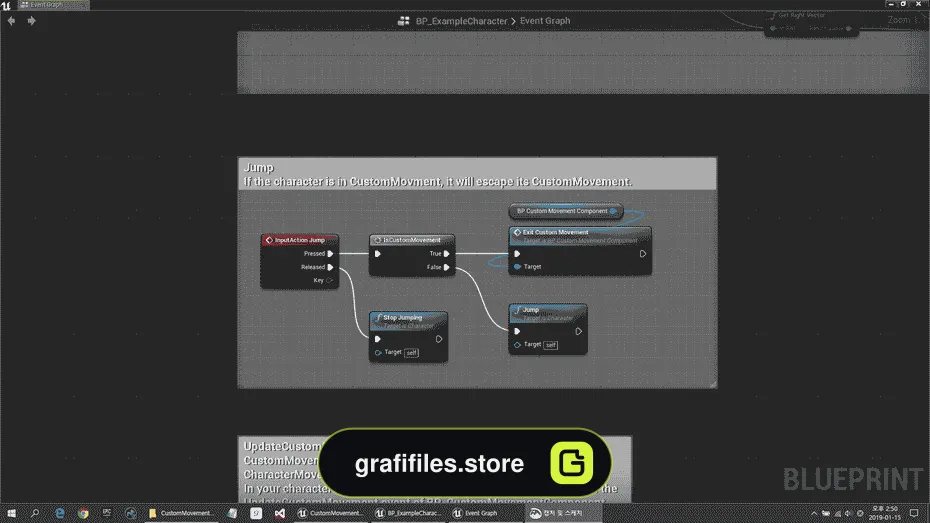Click Event Graph in the breadcrumb
Screen dimensions: 930x523
[x=545, y=21]
